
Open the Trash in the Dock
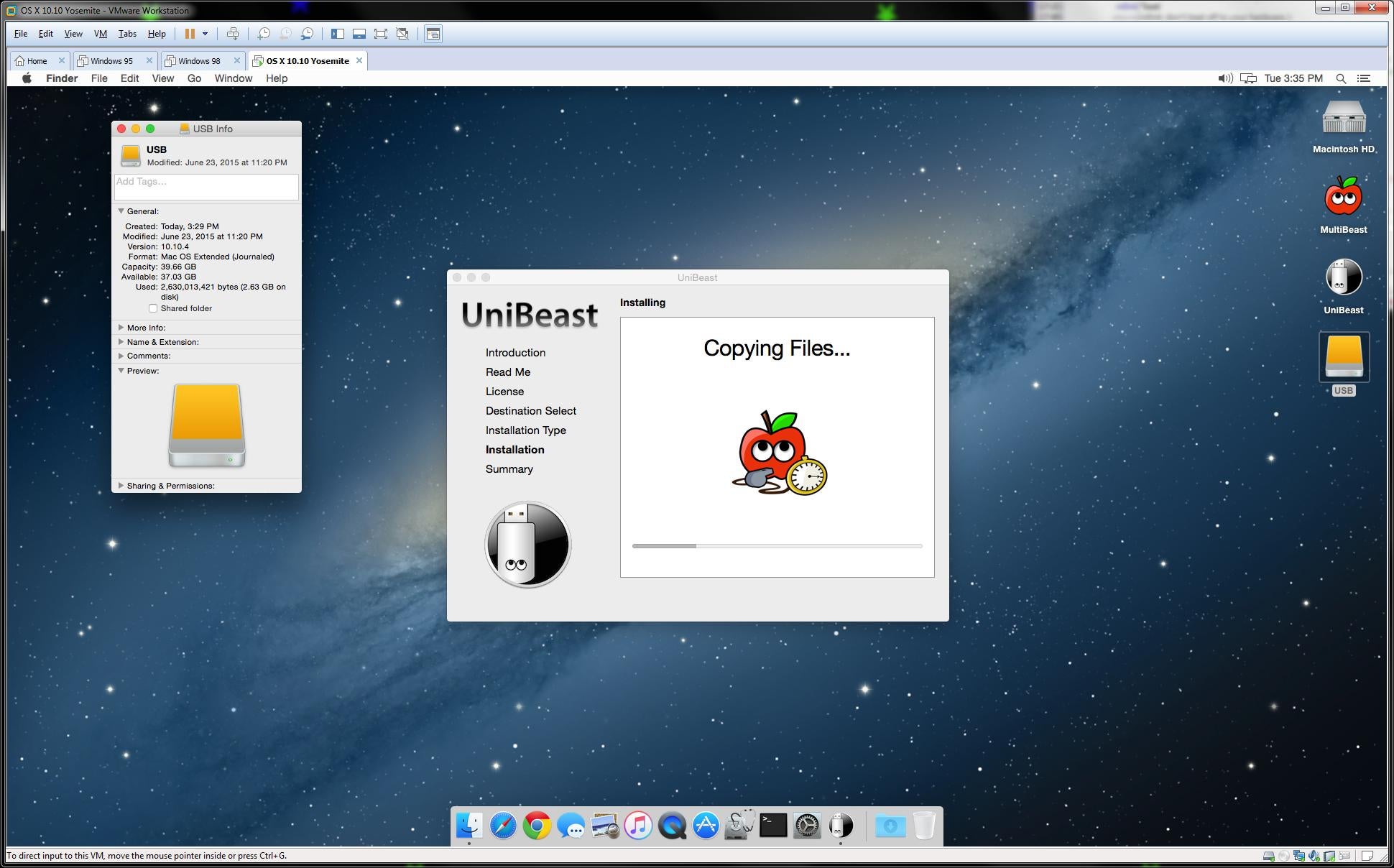click(924, 826)
